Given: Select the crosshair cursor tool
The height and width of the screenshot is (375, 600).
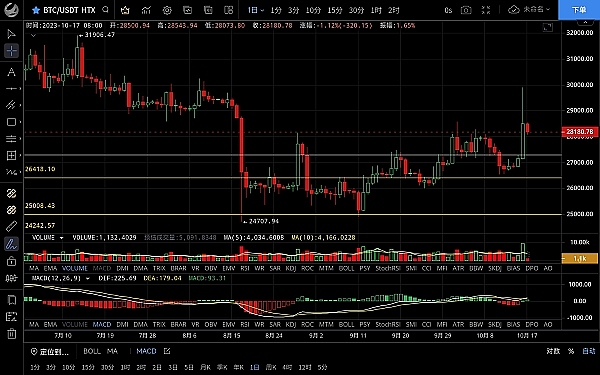Looking at the screenshot, I should tap(11, 51).
